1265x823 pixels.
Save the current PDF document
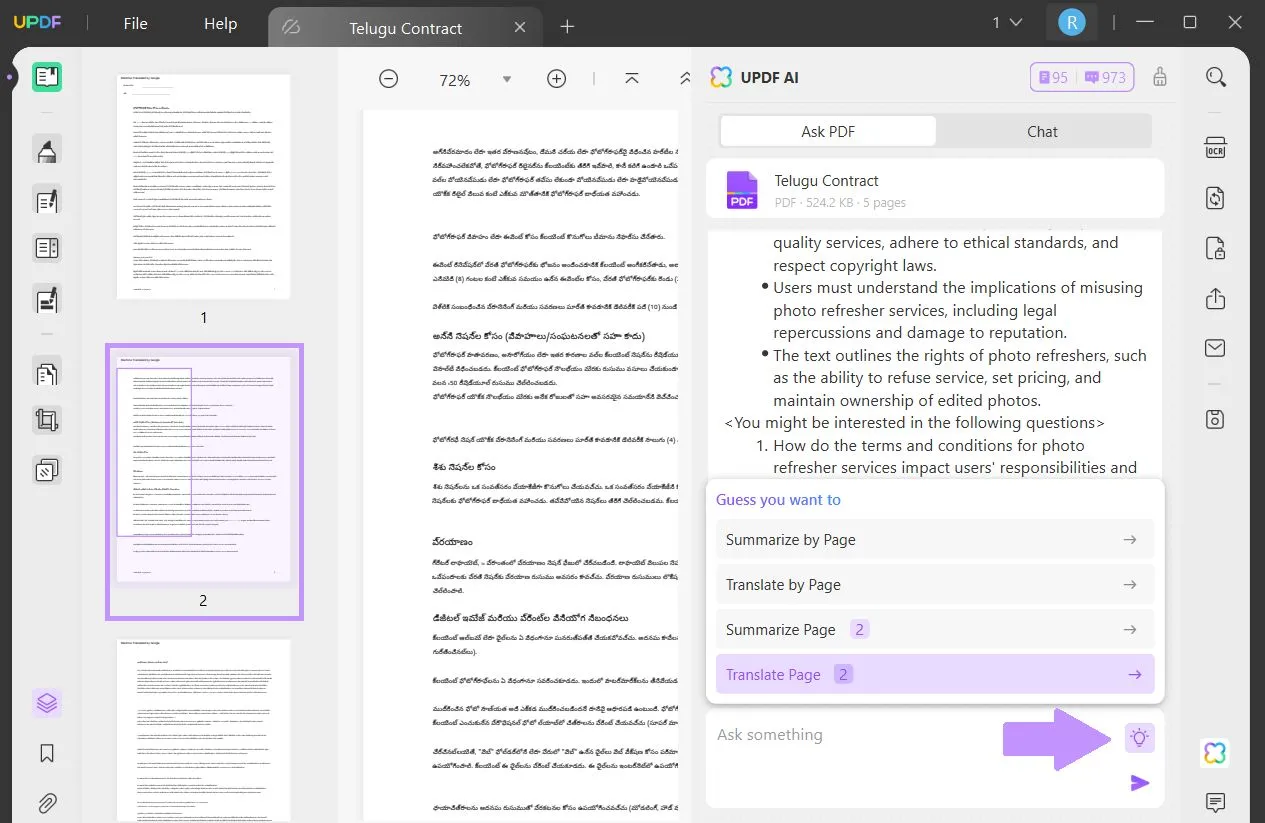pyautogui.click(x=1214, y=419)
